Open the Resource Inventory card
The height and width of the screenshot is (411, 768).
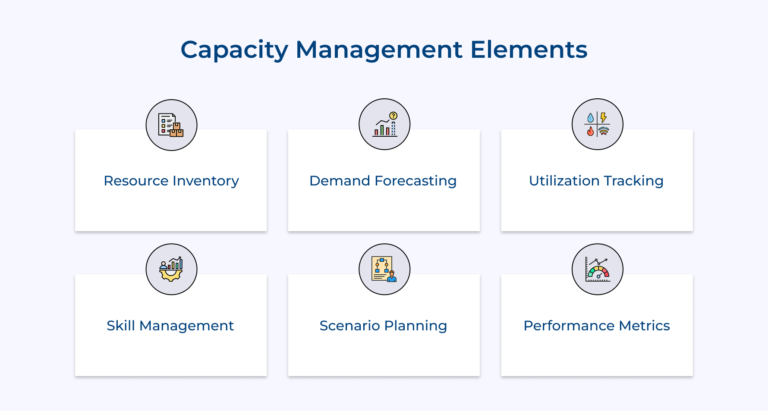(171, 180)
